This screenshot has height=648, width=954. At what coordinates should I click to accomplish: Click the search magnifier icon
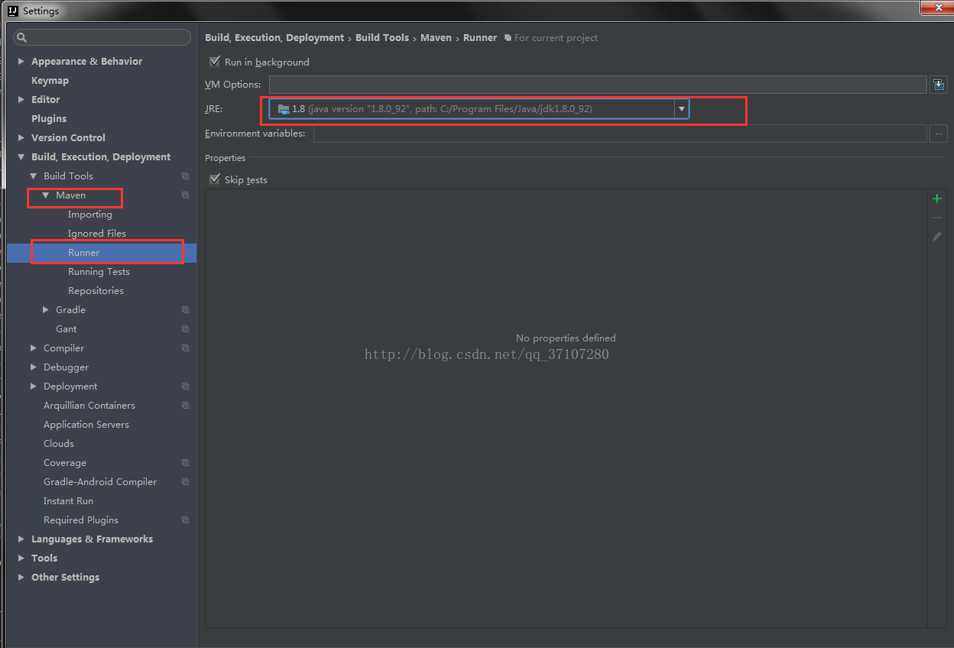[x=22, y=38]
